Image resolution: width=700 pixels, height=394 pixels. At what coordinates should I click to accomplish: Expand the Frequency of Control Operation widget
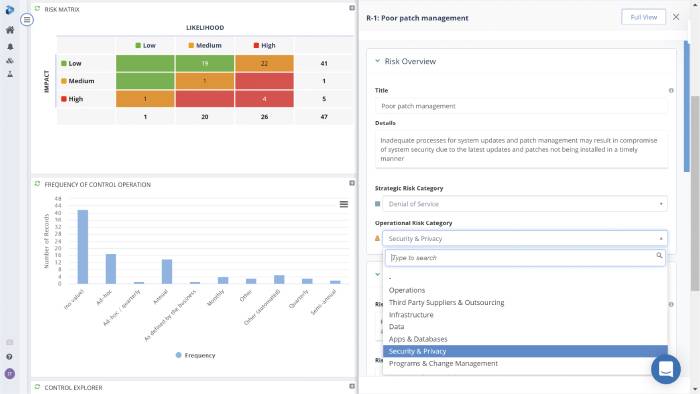point(352,183)
